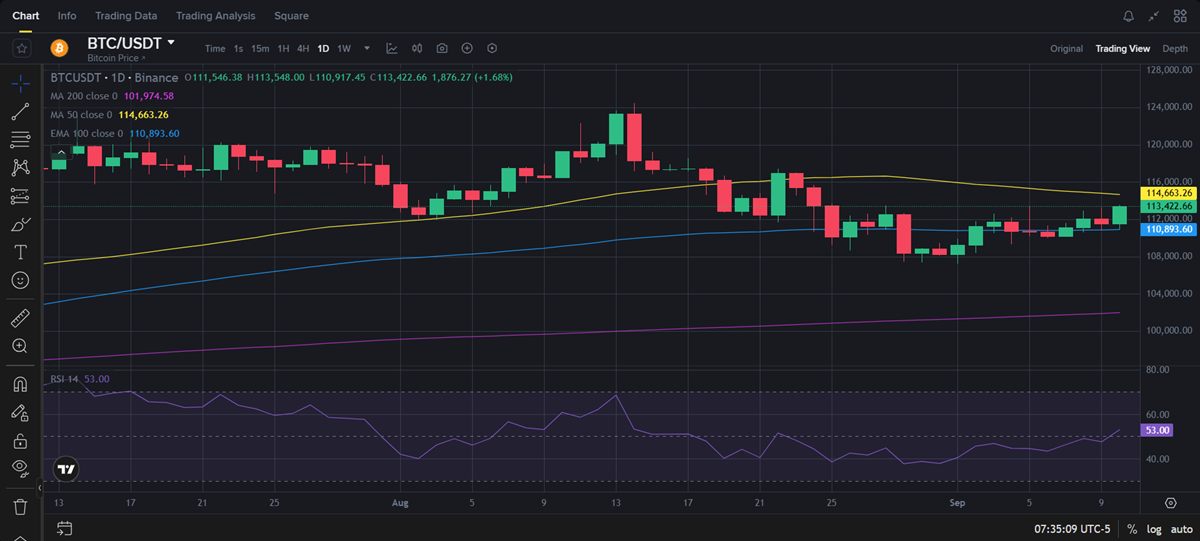1200x541 pixels.
Task: Open the notifications bell icon
Action: pyautogui.click(x=1129, y=16)
